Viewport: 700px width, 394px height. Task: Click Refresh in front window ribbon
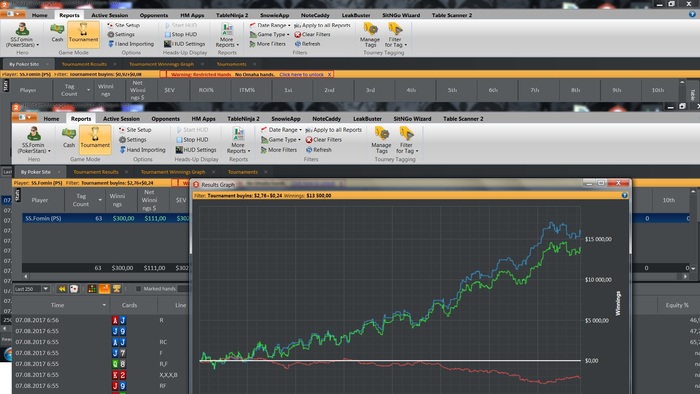[x=319, y=150]
